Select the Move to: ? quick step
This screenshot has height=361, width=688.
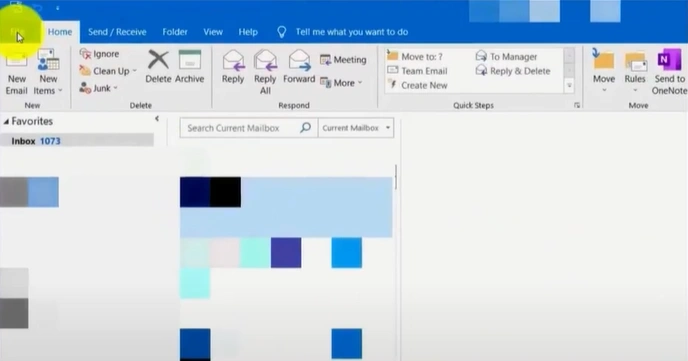[x=415, y=57]
